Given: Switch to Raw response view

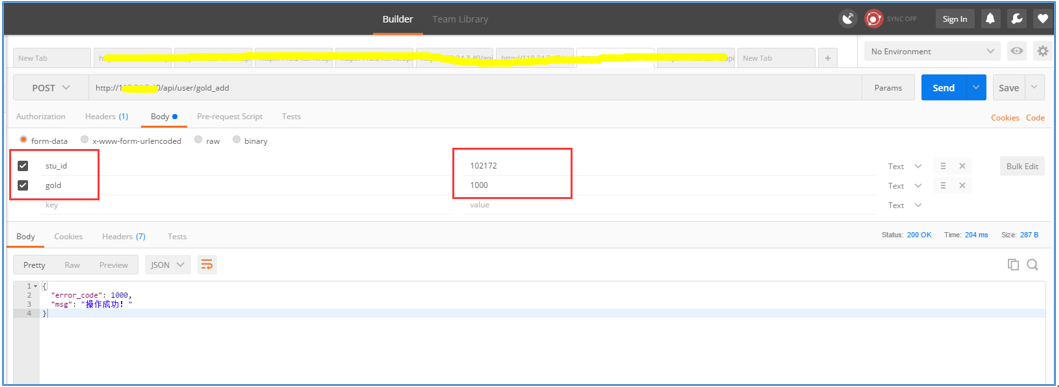Looking at the screenshot, I should 72,265.
